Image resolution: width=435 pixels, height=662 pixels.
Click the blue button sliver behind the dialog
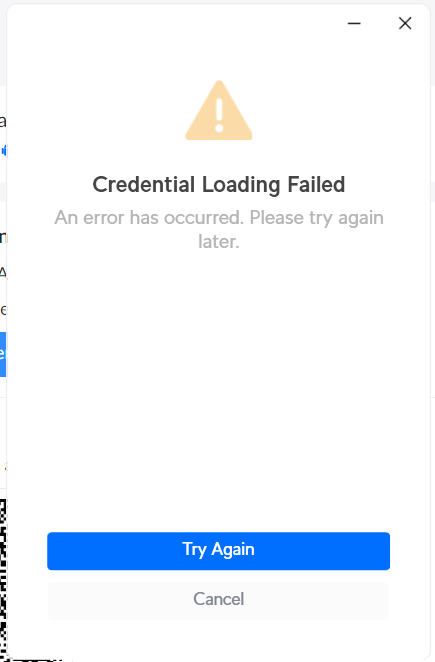click(x=3, y=354)
